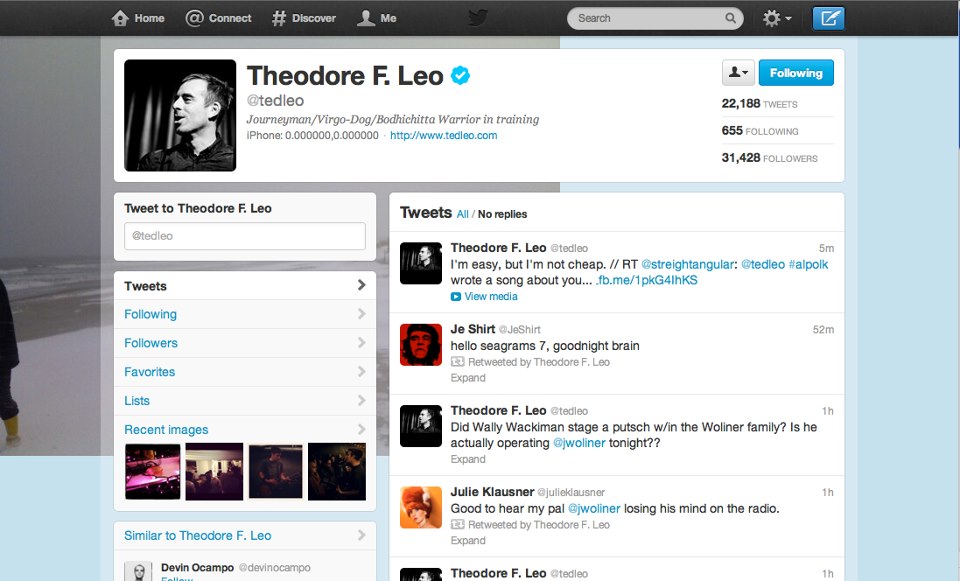Click the View media play icon
Viewport: 960px width, 581px height.
pos(456,297)
